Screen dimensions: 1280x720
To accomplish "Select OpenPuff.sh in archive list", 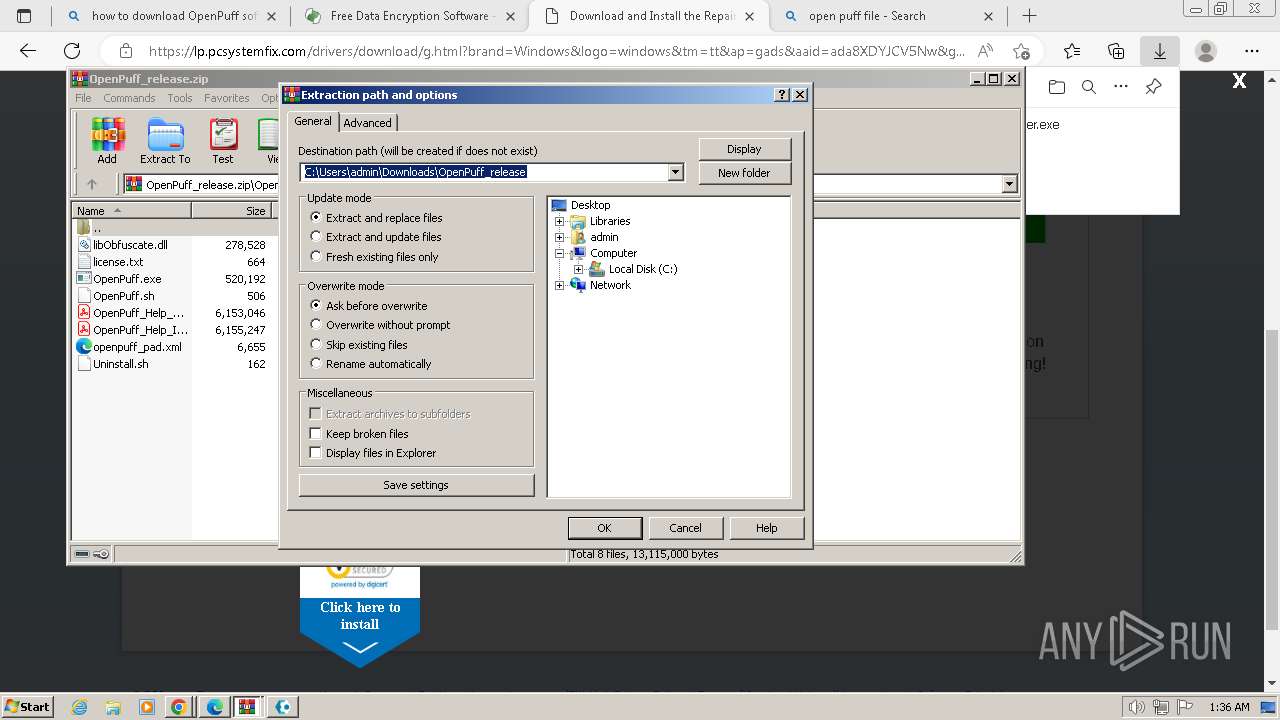I will tap(123, 296).
